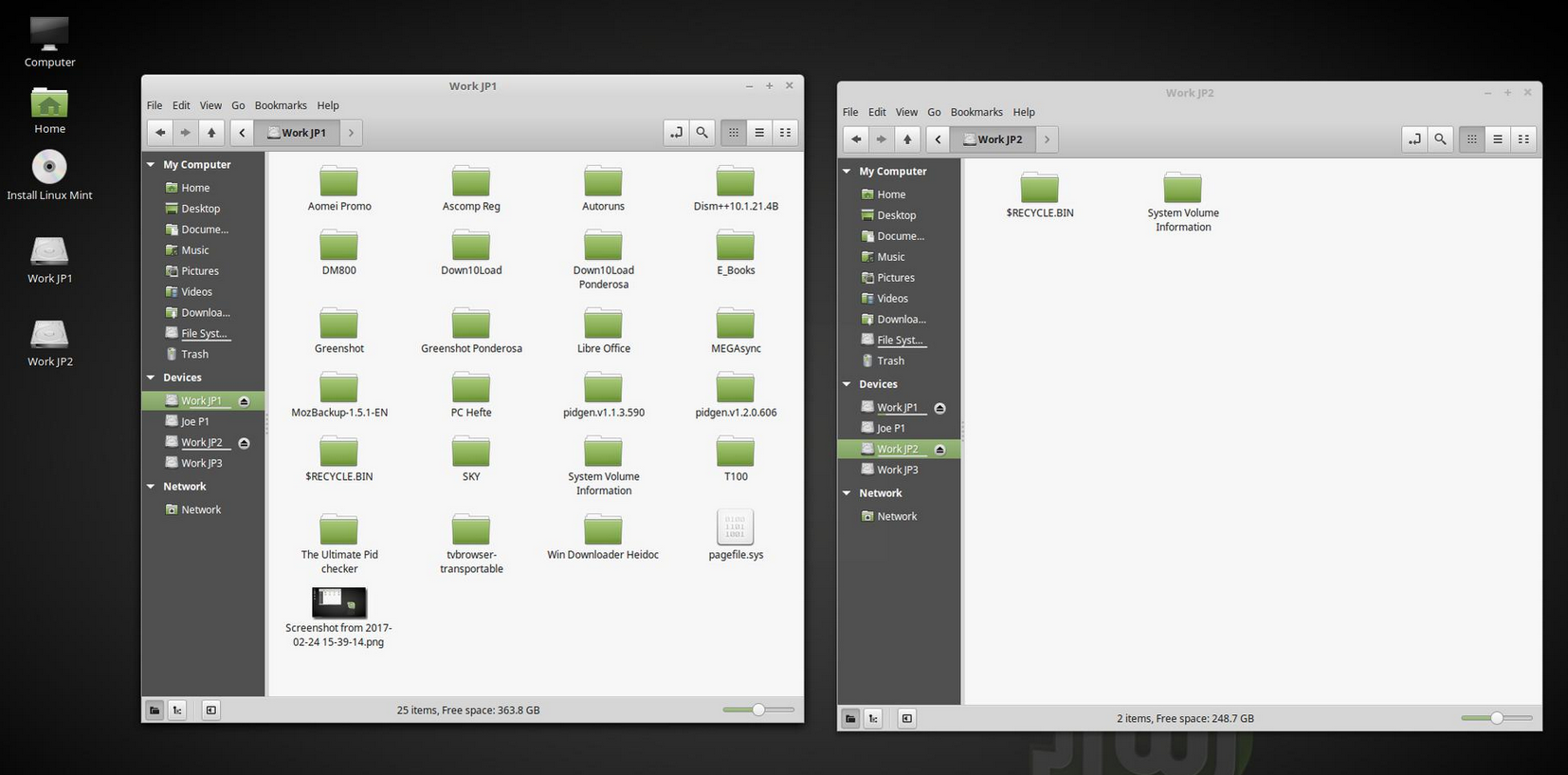Image resolution: width=1568 pixels, height=775 pixels.
Task: Select the System Volume Information folder in Work JP2
Action: (1183, 202)
